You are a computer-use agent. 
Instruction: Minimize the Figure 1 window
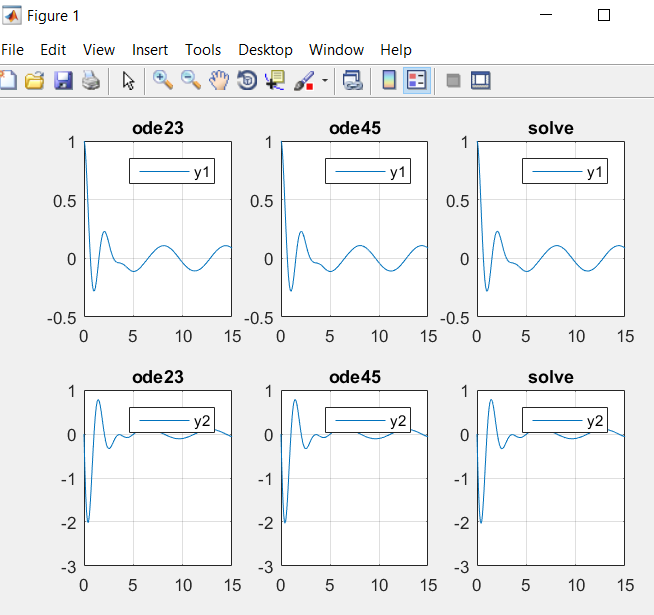[x=546, y=15]
